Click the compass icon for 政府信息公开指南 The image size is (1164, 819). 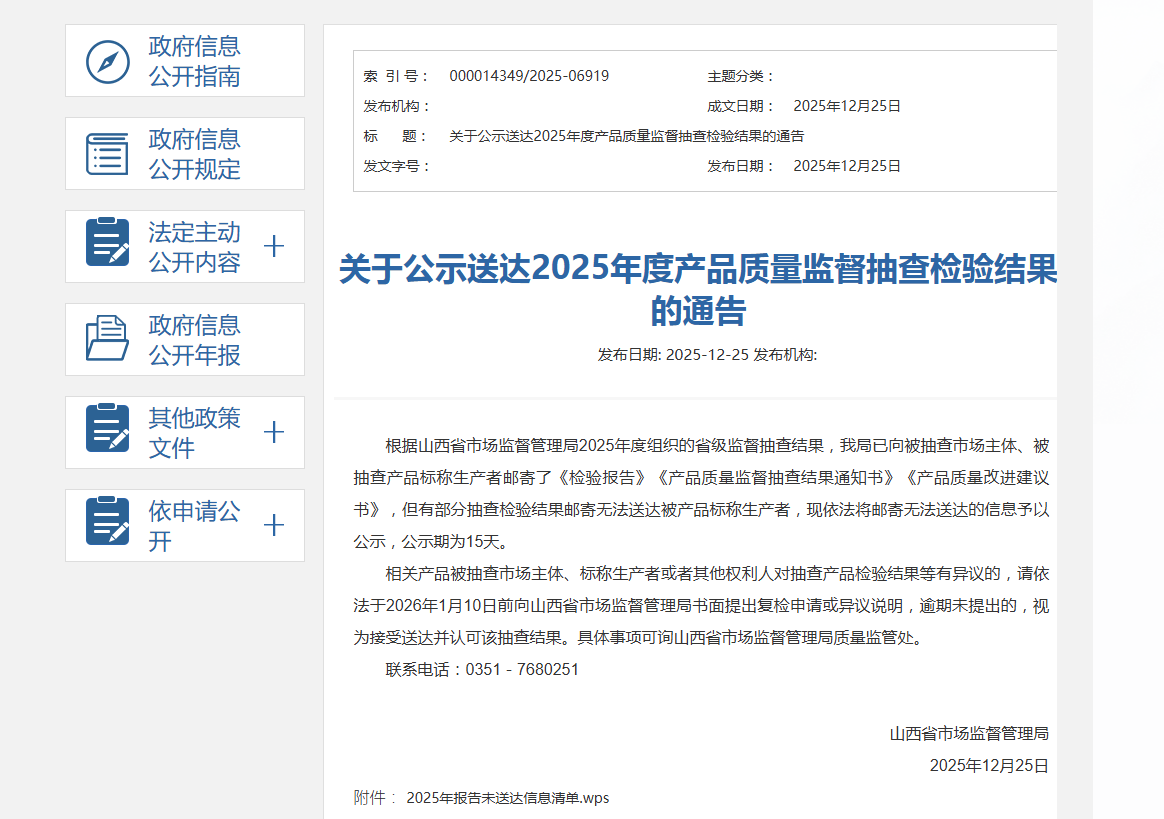tap(107, 62)
